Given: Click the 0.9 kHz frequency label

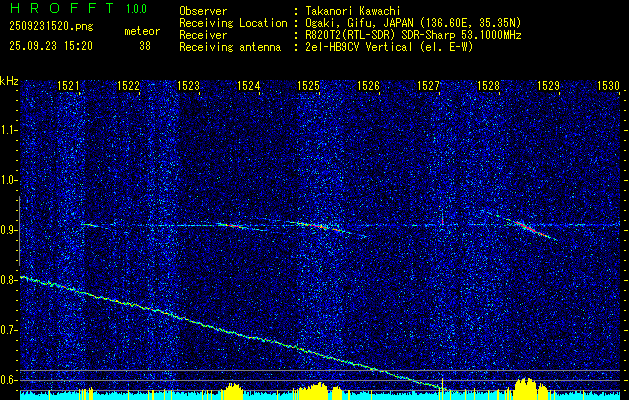Looking at the screenshot, I should [9, 230].
